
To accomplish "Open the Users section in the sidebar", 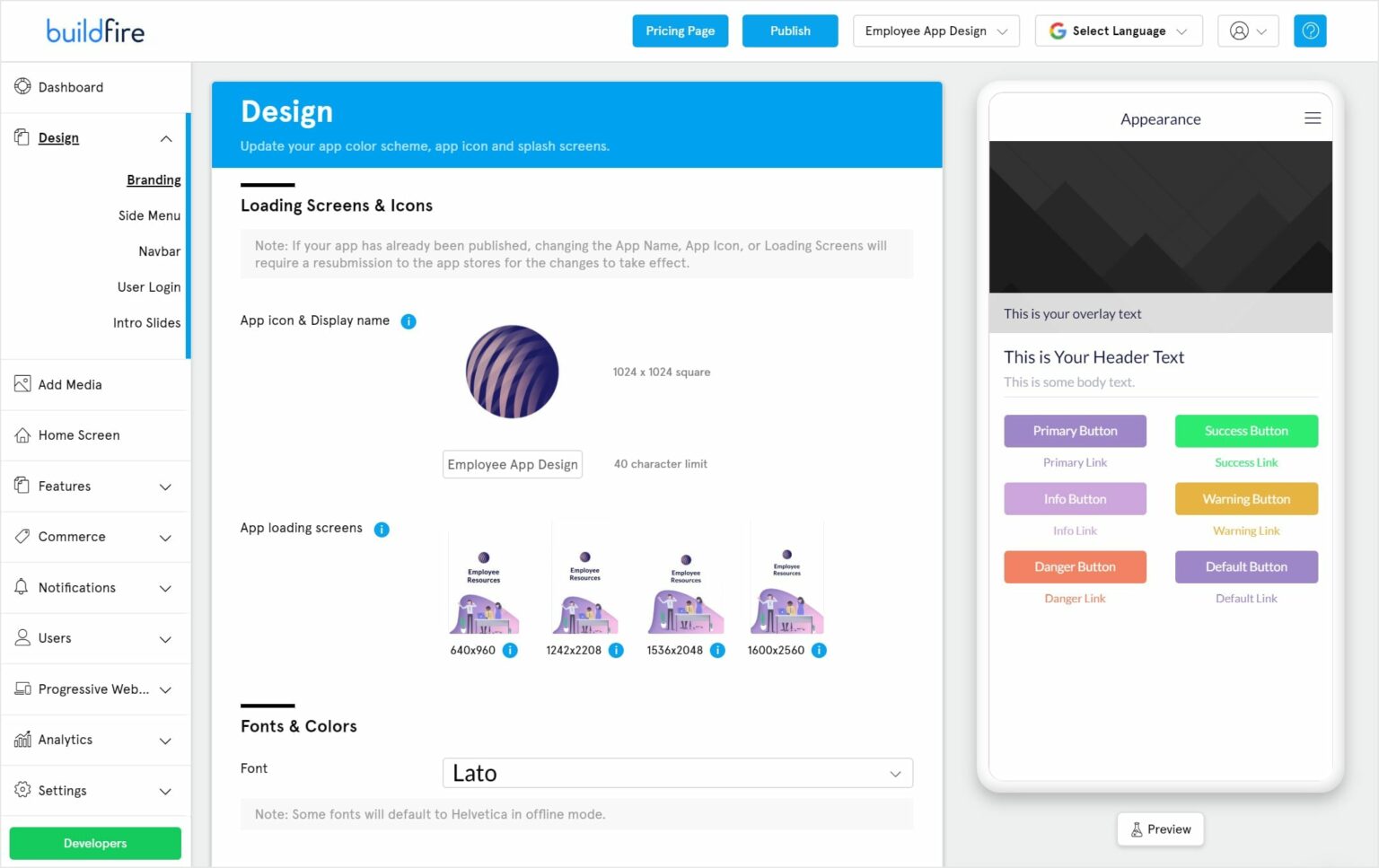I will point(55,638).
